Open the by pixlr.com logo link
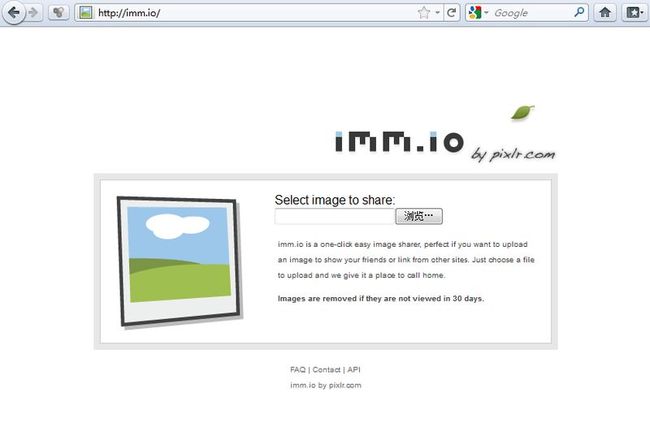Viewport: 650px width, 445px height. (513, 155)
